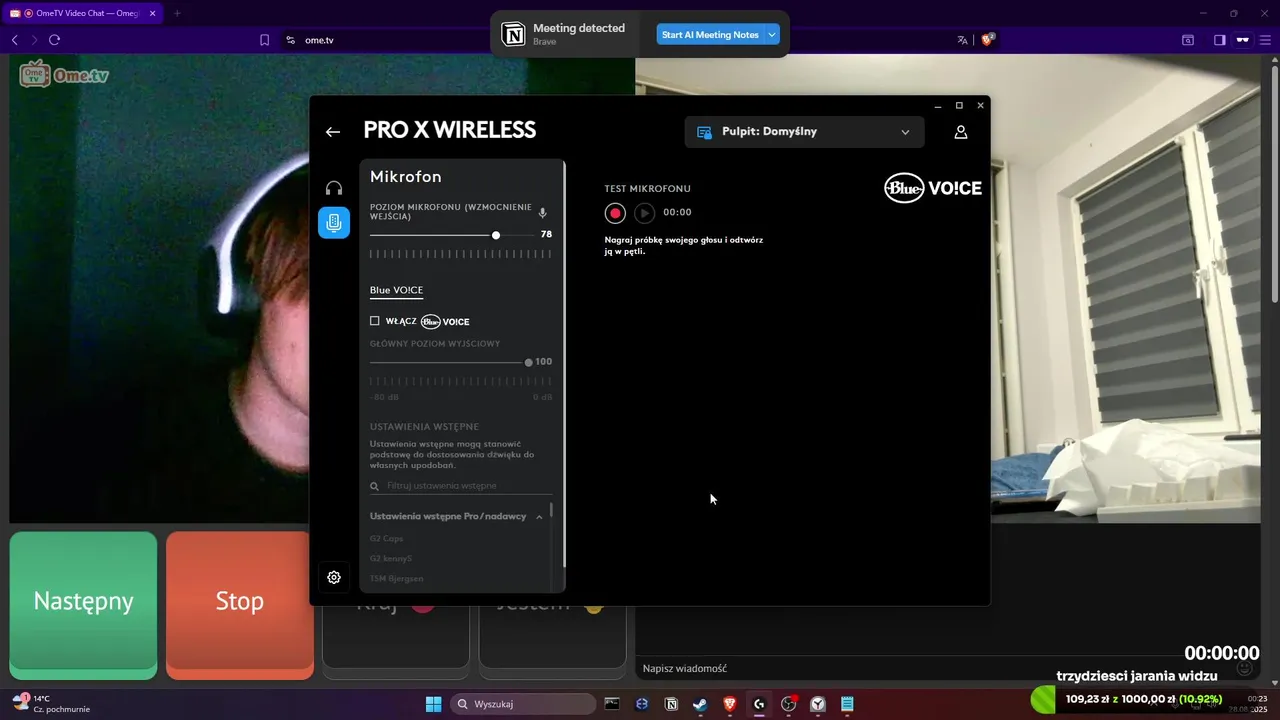Open the weather widget showing 14°C

[x=51, y=703]
